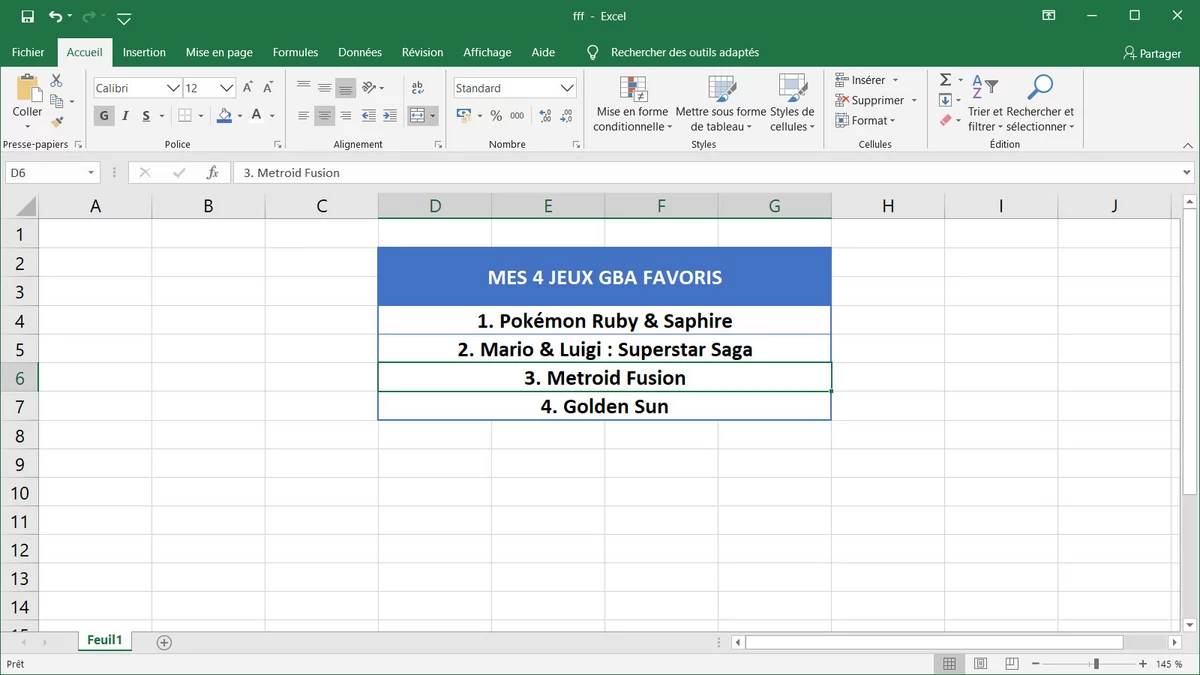The height and width of the screenshot is (675, 1200).
Task: Toggle bold with the G button
Action: click(104, 116)
